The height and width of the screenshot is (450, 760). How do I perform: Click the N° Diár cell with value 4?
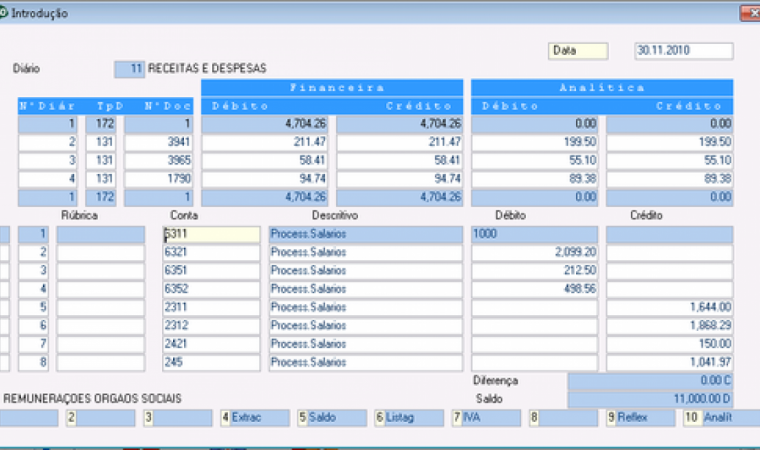pyautogui.click(x=48, y=179)
